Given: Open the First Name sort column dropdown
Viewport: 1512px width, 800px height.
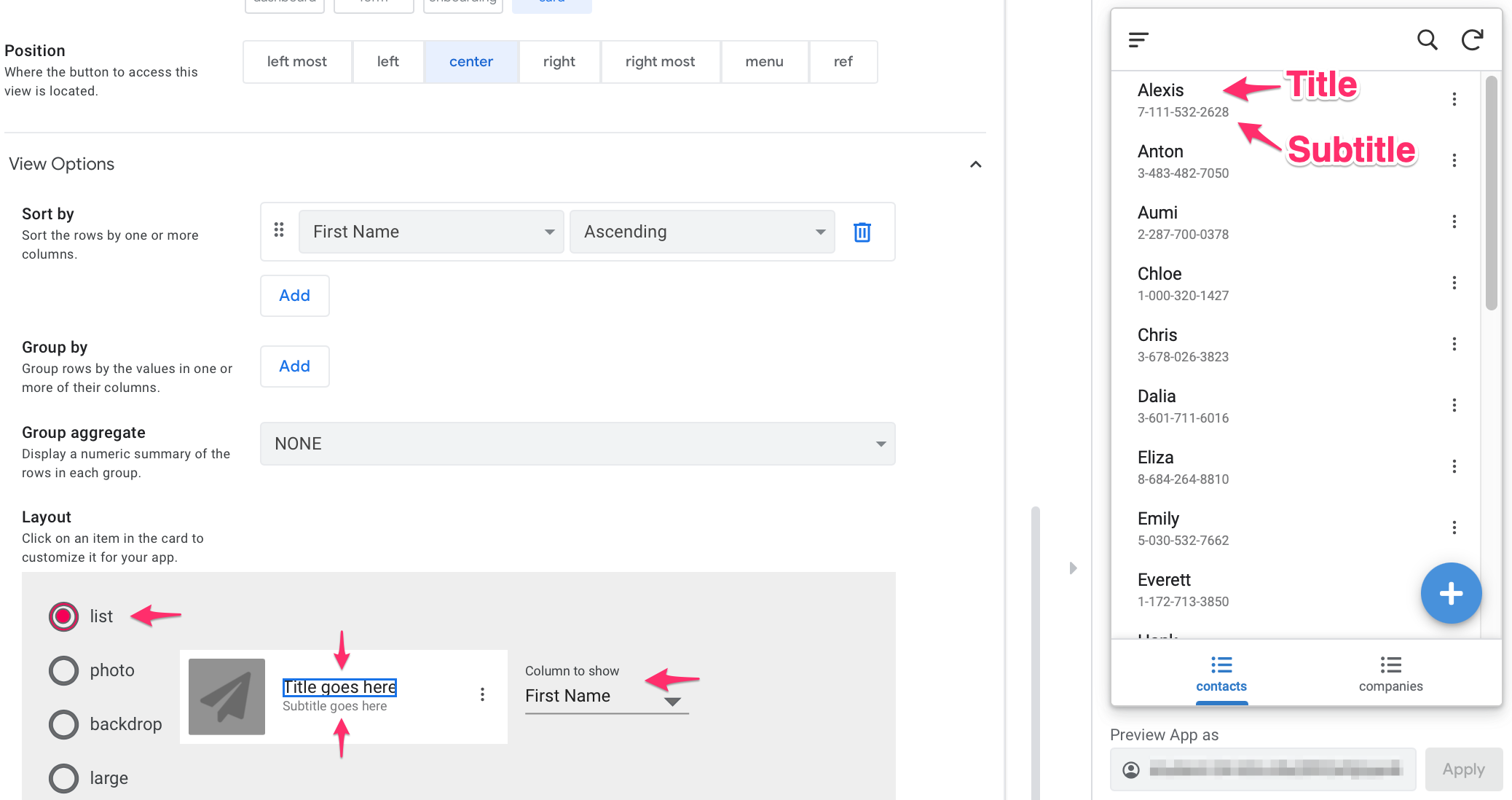Looking at the screenshot, I should pyautogui.click(x=431, y=232).
